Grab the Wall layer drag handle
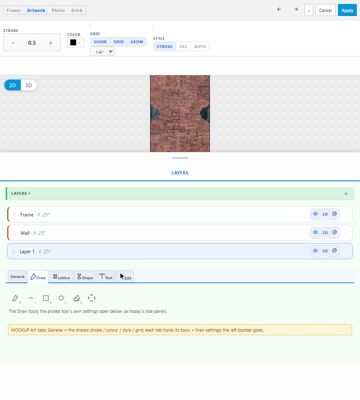 (14, 233)
